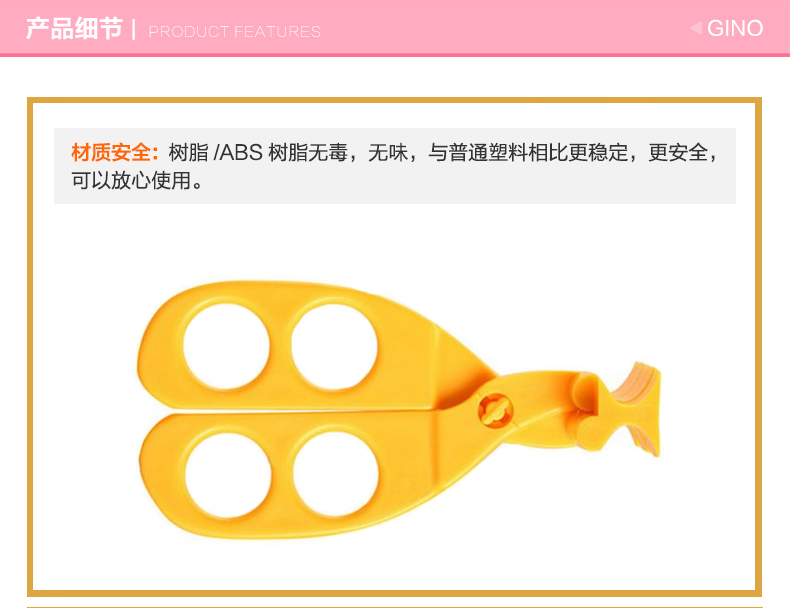Click the pink header banner

(395, 28)
